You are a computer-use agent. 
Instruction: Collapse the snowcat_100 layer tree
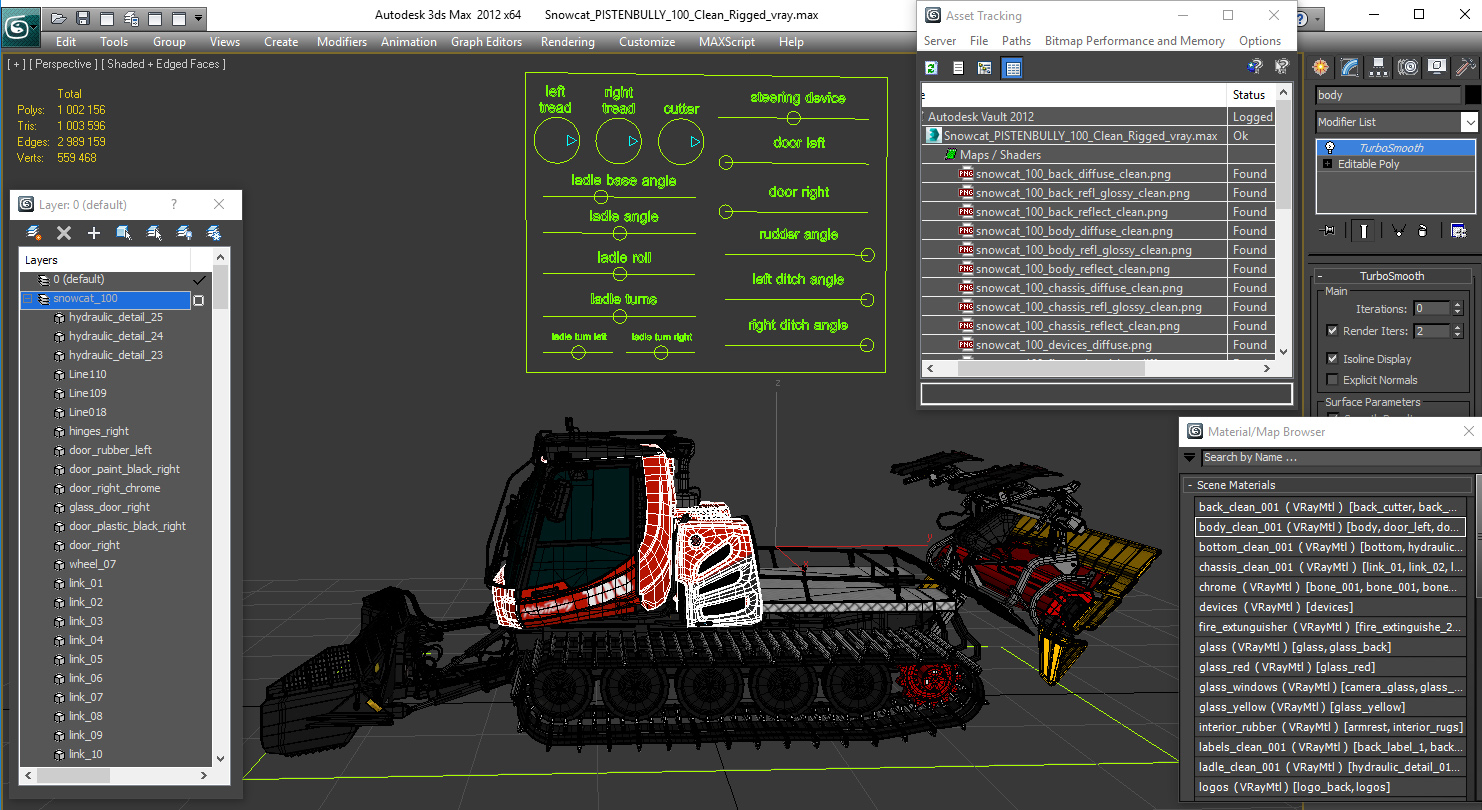click(x=28, y=299)
